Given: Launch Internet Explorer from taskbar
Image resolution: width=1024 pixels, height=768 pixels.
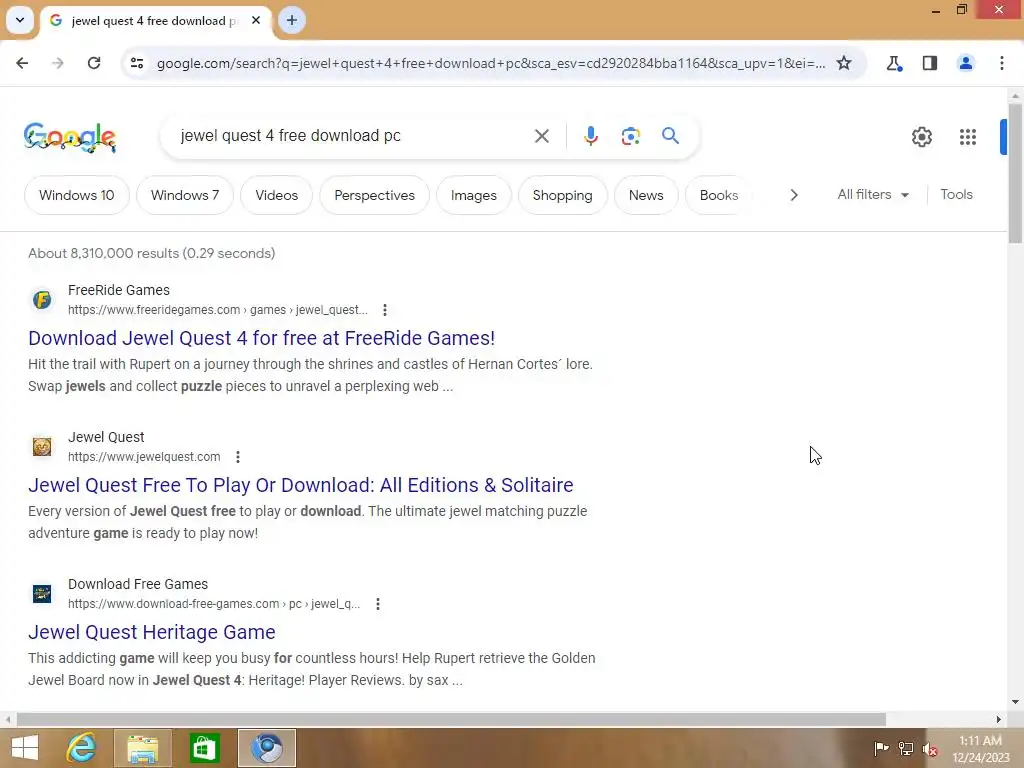Looking at the screenshot, I should (x=82, y=748).
